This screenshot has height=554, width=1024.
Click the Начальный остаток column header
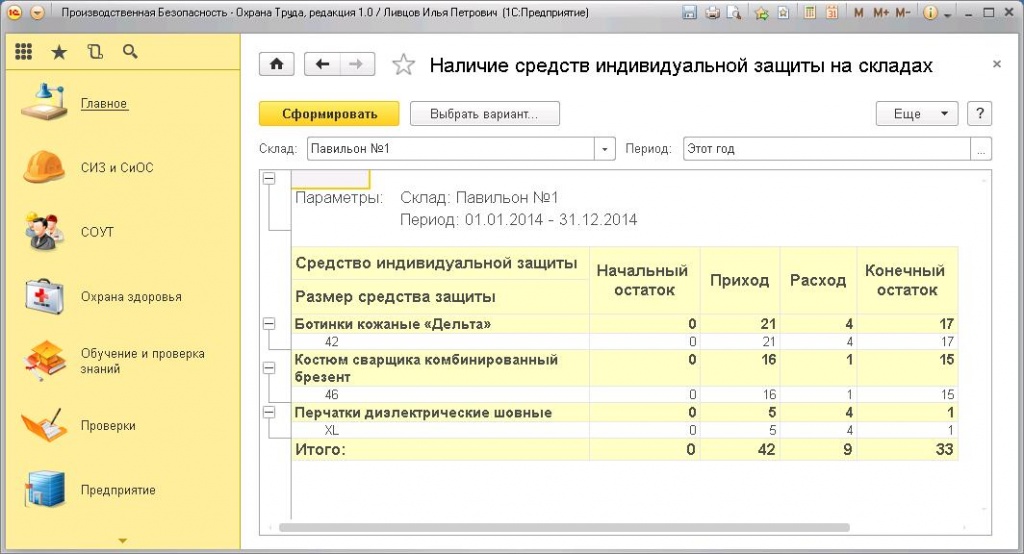click(644, 280)
